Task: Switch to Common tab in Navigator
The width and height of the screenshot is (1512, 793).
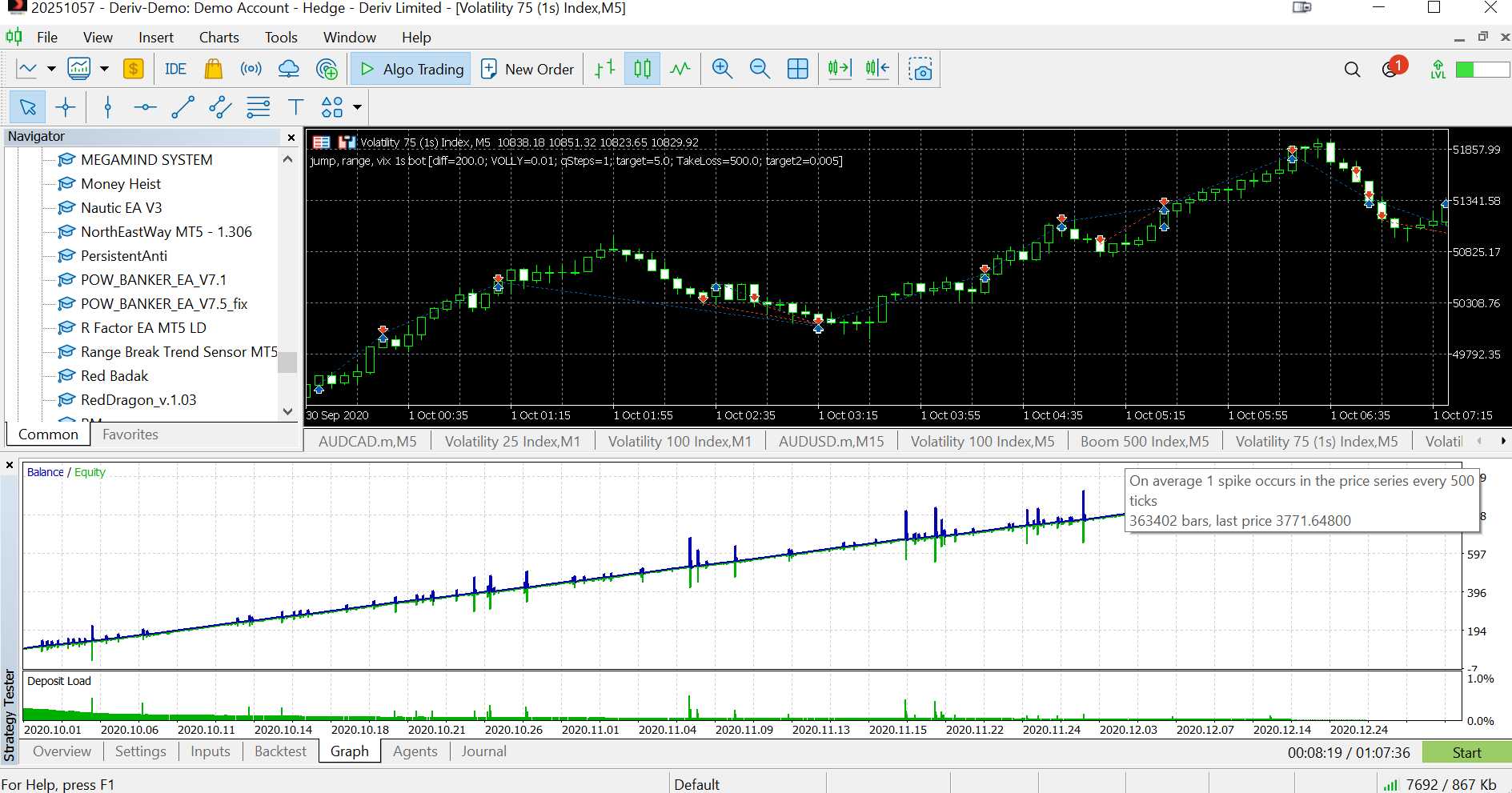Action: pyautogui.click(x=48, y=435)
